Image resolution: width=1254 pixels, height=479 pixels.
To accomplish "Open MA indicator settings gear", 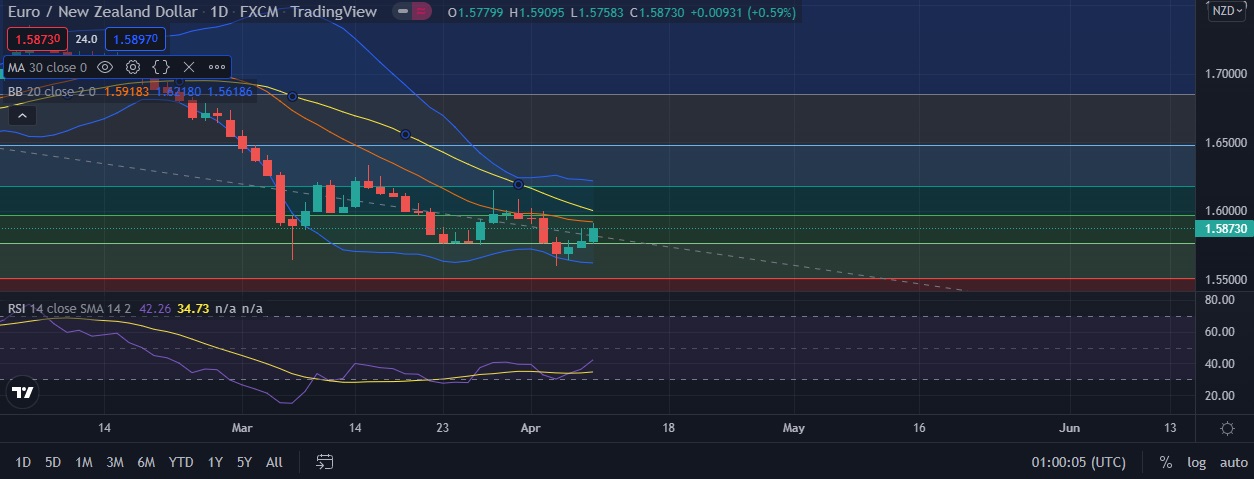I will click(133, 67).
